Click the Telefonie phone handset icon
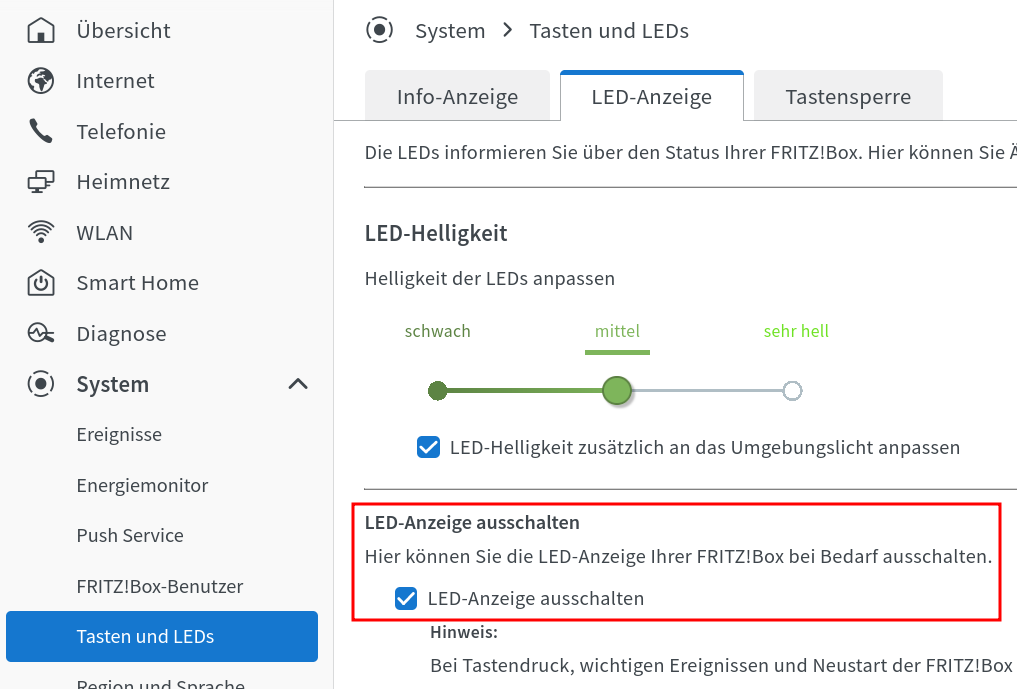Screen dimensions: 1017x689 (41, 132)
